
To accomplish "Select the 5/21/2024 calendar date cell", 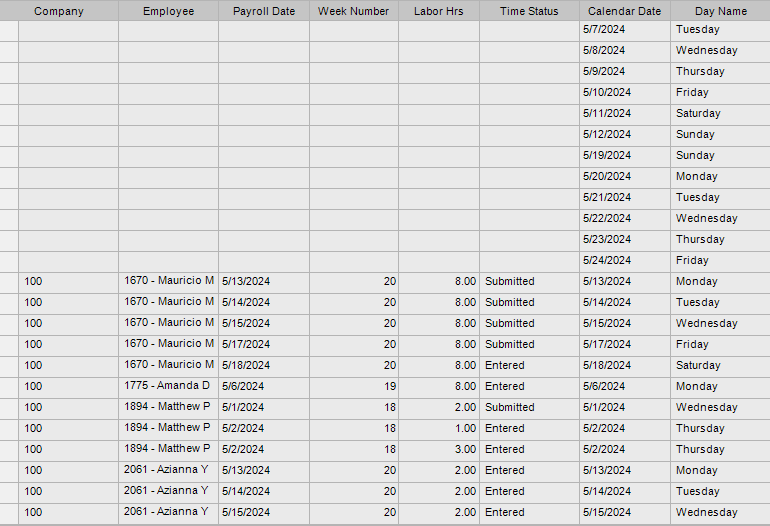I will coord(625,197).
